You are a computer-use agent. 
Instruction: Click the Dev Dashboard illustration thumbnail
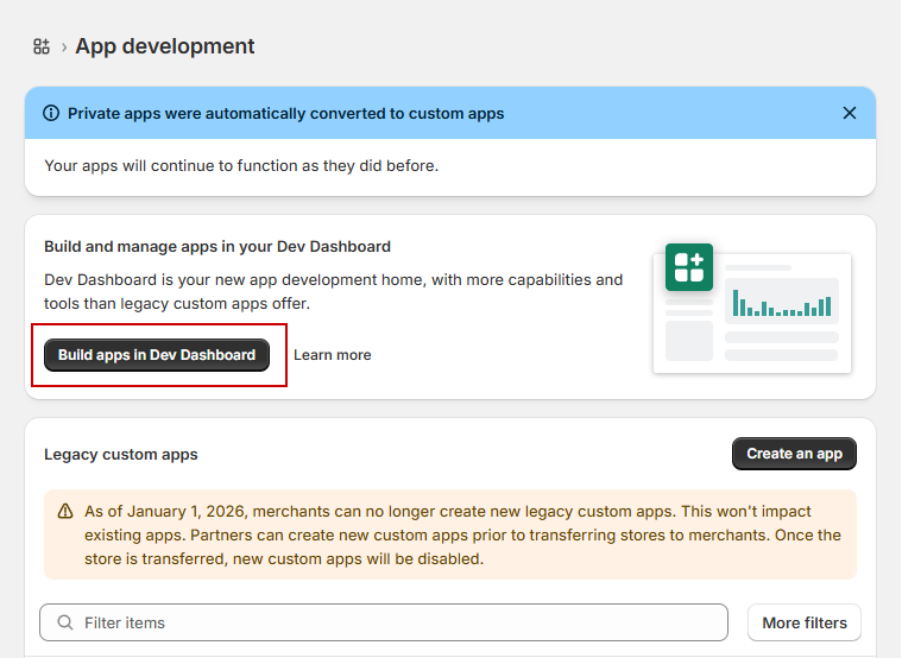(752, 309)
